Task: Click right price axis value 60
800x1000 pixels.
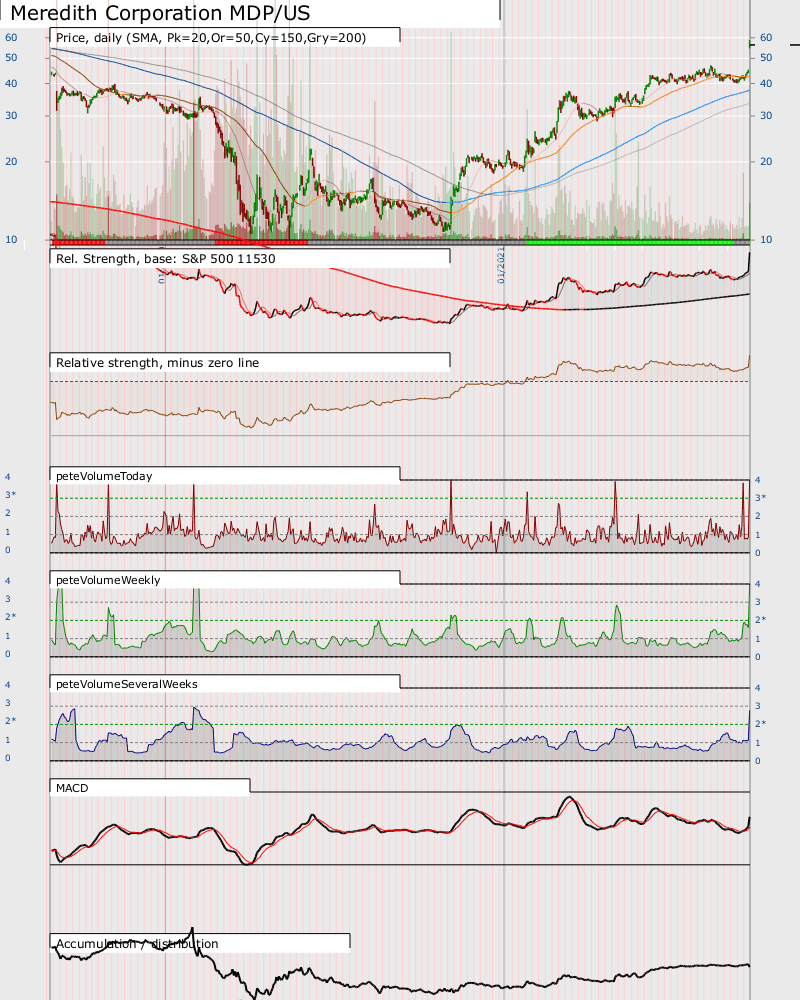Action: (x=766, y=38)
